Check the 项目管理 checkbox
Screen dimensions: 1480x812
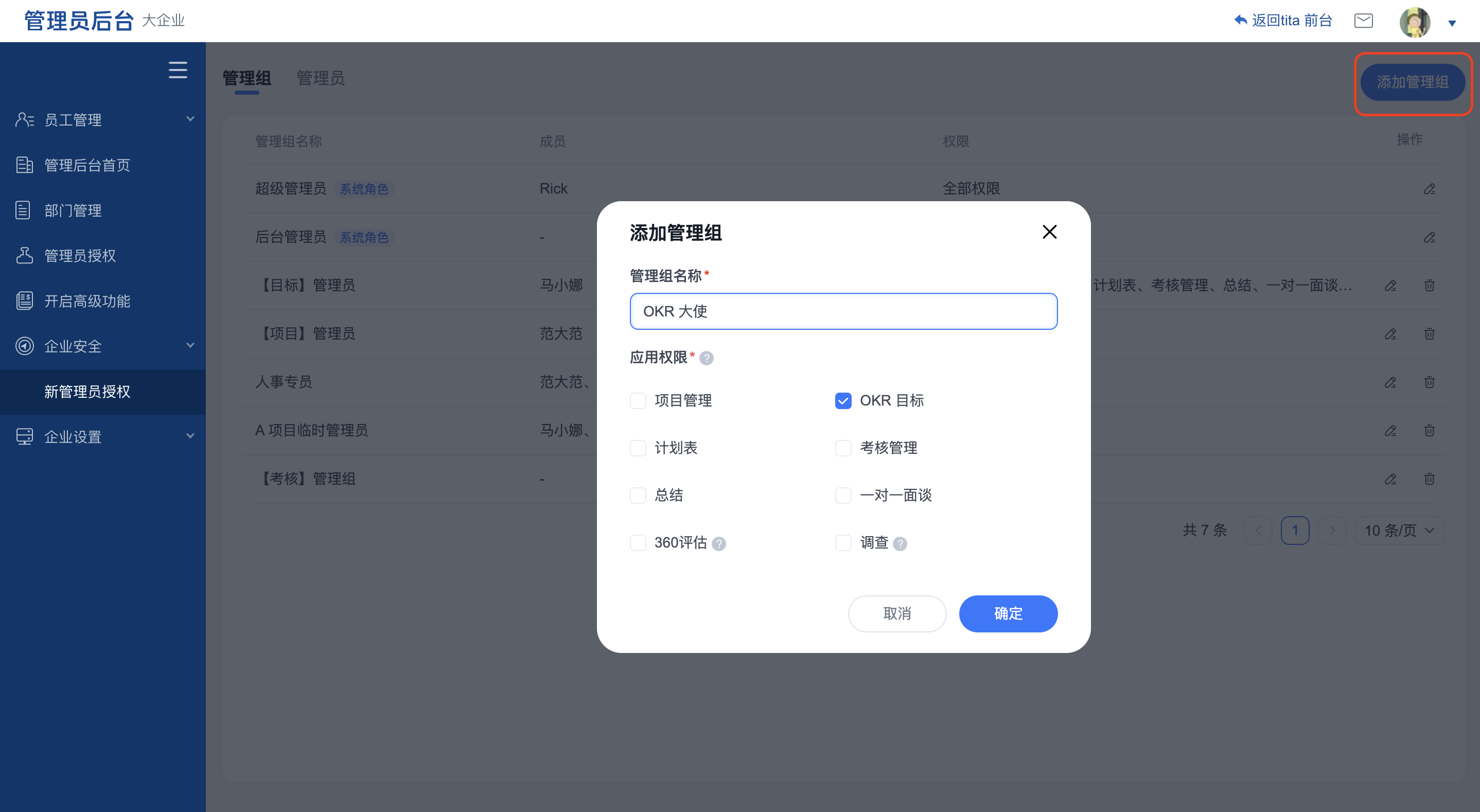pyautogui.click(x=638, y=400)
